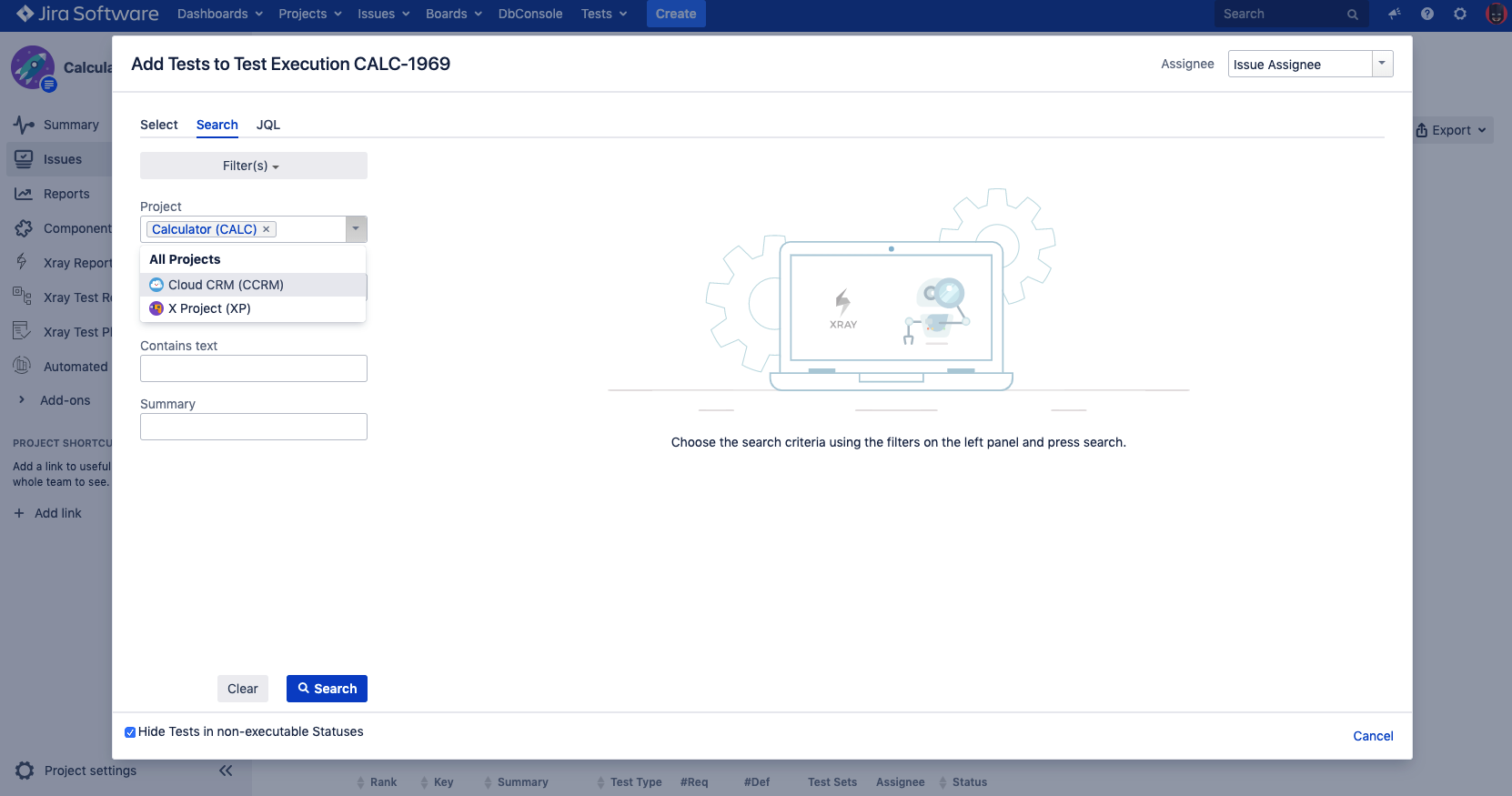Open the DbConsole menu item
Image resolution: width=1512 pixels, height=796 pixels.
pyautogui.click(x=530, y=14)
